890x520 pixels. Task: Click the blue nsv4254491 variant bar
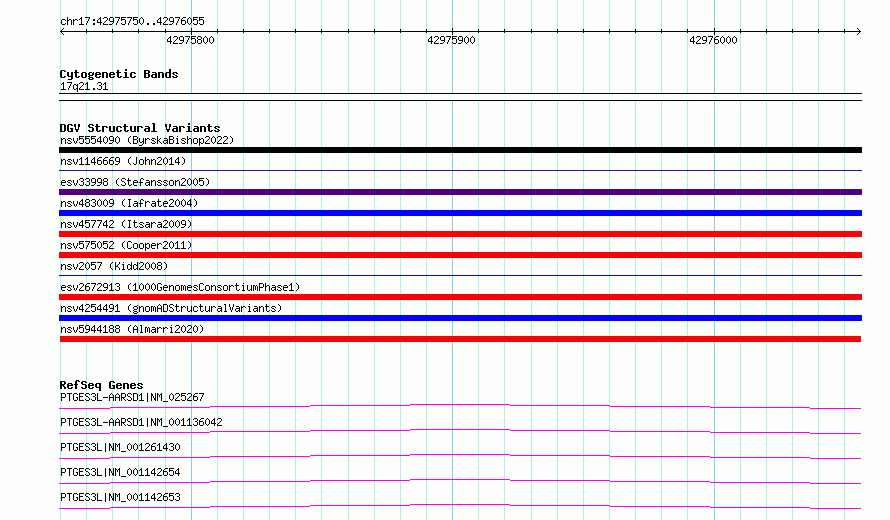[460, 318]
